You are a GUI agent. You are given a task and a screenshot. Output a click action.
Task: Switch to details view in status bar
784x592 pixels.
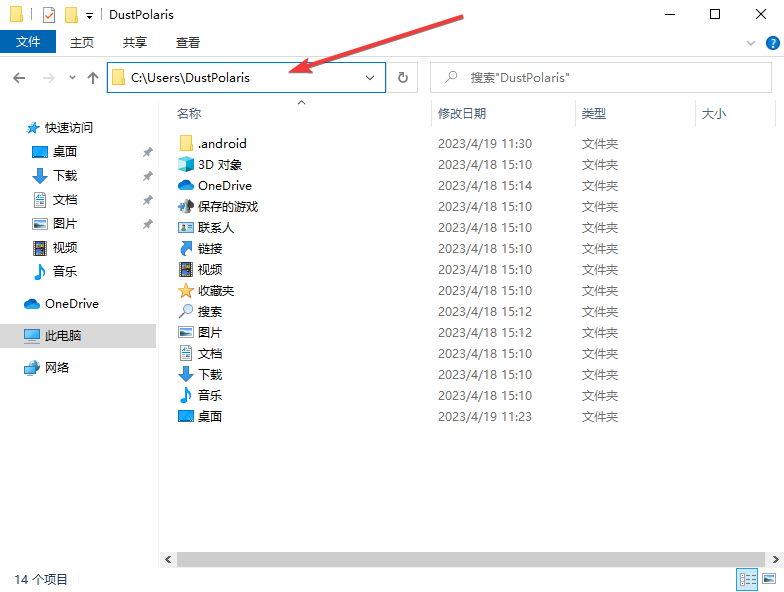[747, 580]
